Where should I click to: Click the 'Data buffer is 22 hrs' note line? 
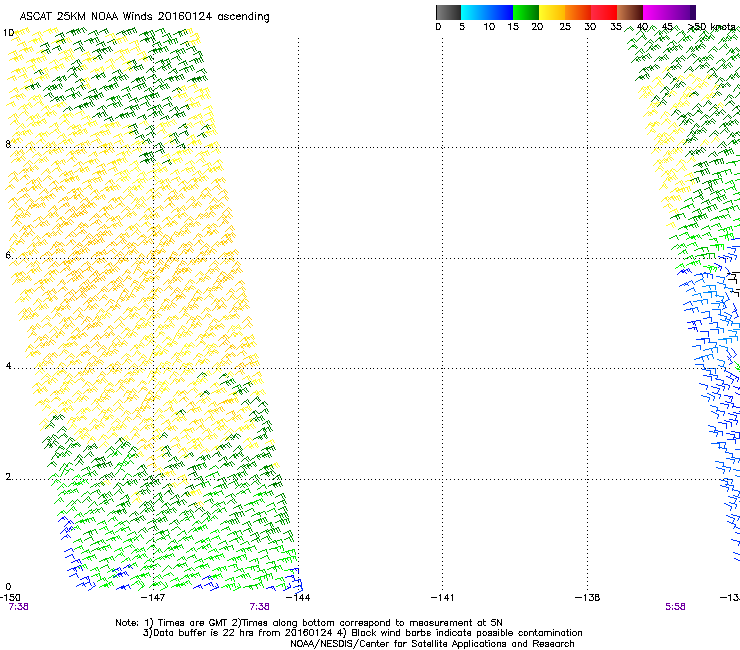tap(362, 633)
